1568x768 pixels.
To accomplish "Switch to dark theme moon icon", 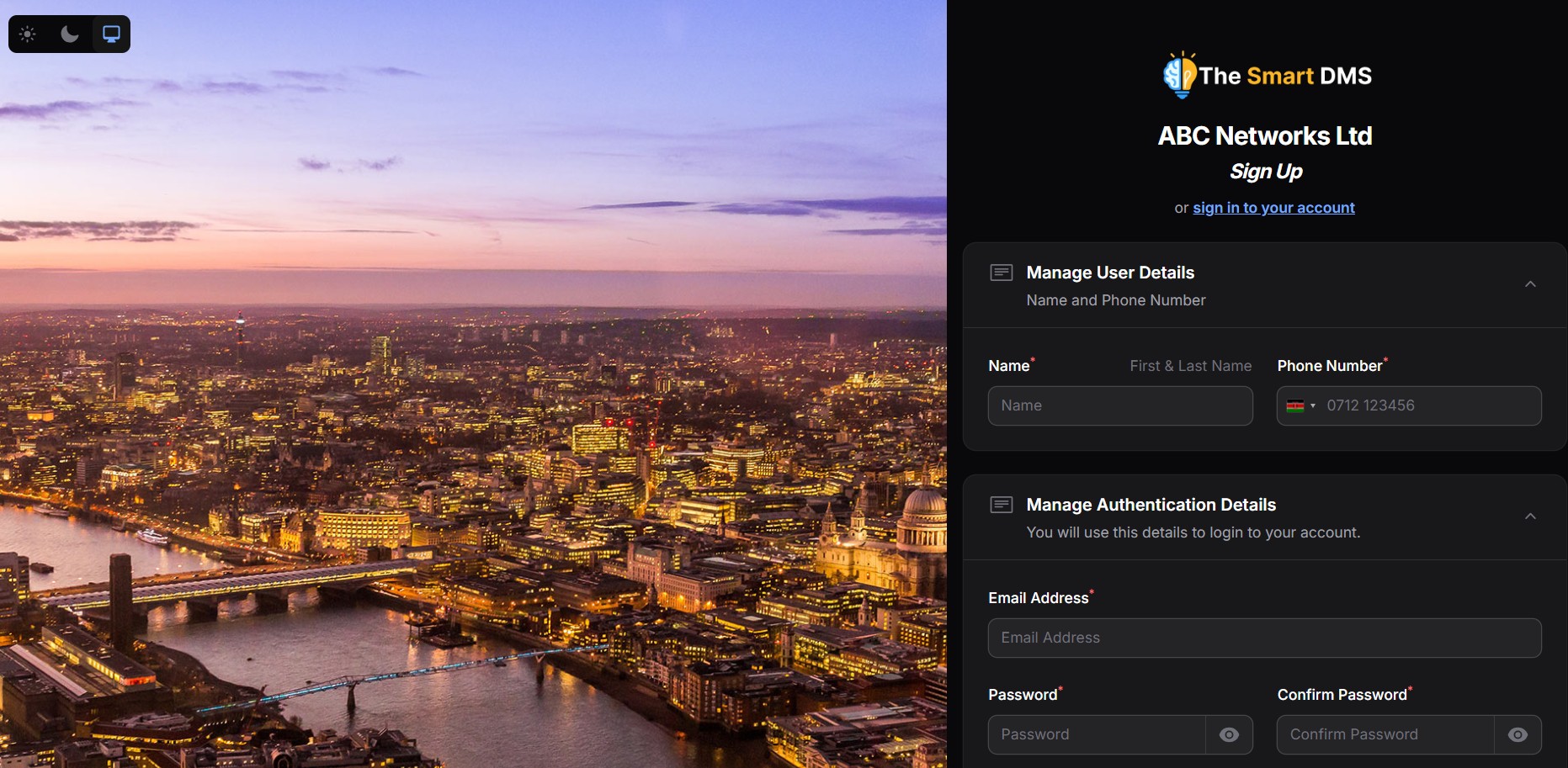I will tap(70, 34).
